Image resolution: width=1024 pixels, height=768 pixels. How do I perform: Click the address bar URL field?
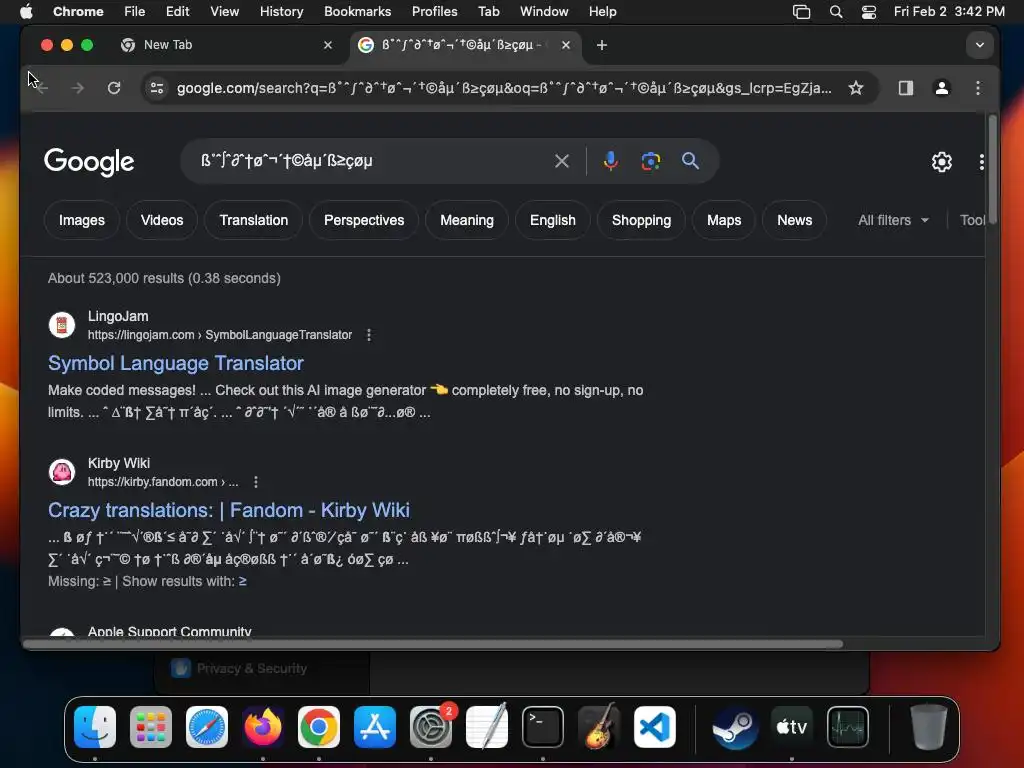point(504,88)
